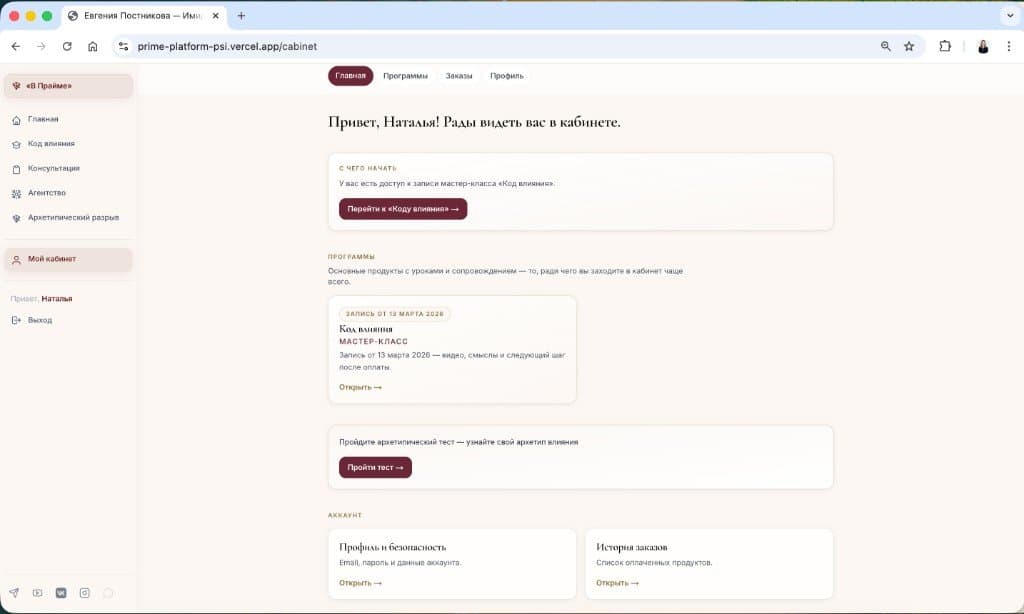This screenshot has width=1024, height=614.
Task: Bookmark this page with the star icon
Action: pos(909,46)
